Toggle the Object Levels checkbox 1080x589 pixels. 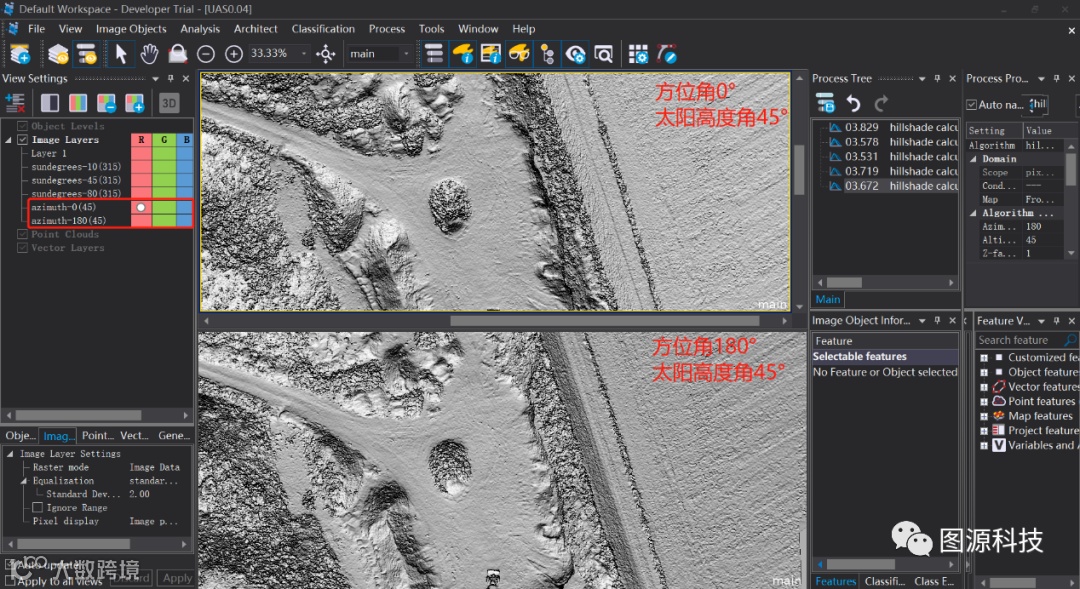point(22,126)
